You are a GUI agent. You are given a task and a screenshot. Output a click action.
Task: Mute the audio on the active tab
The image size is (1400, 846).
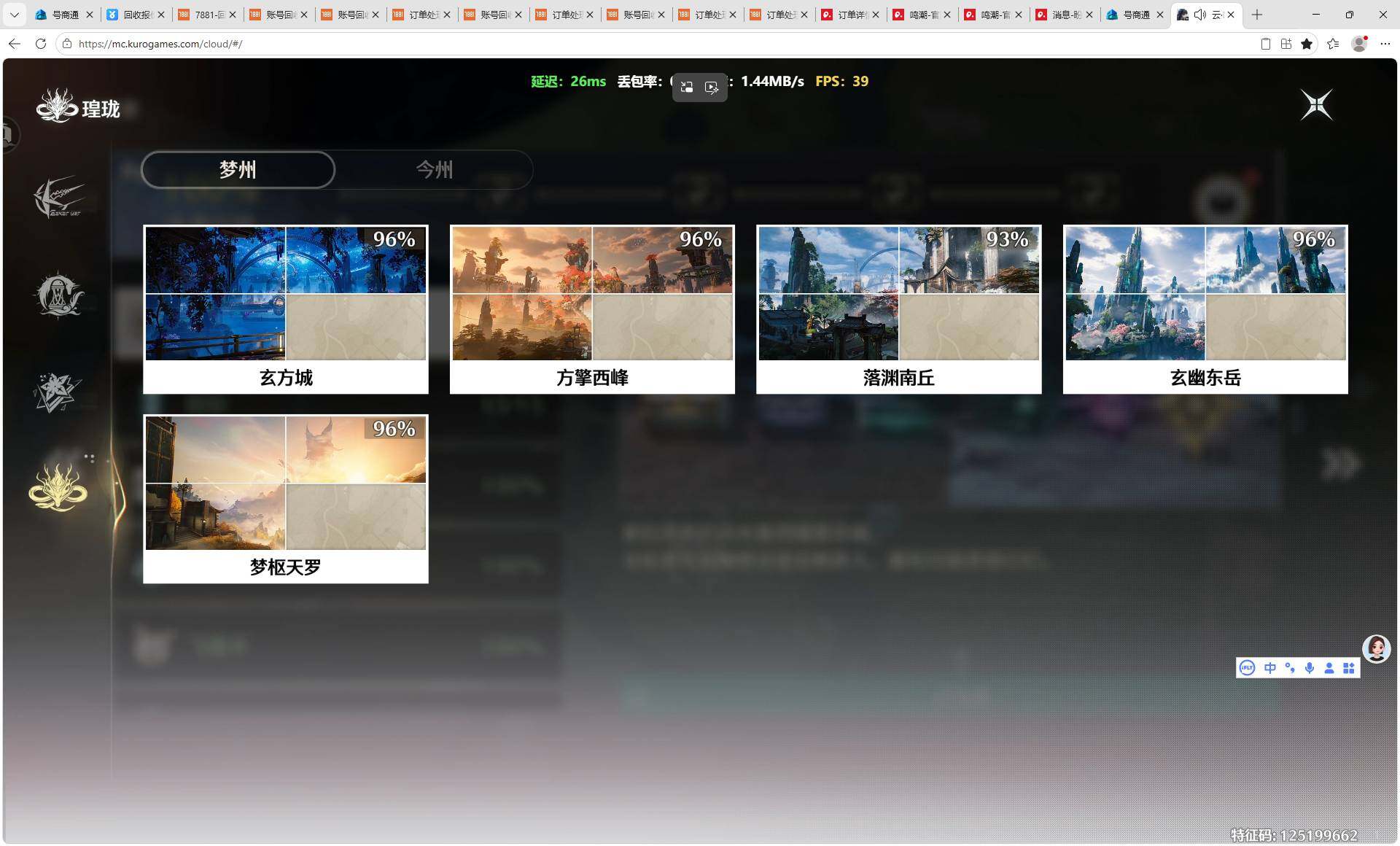1200,15
